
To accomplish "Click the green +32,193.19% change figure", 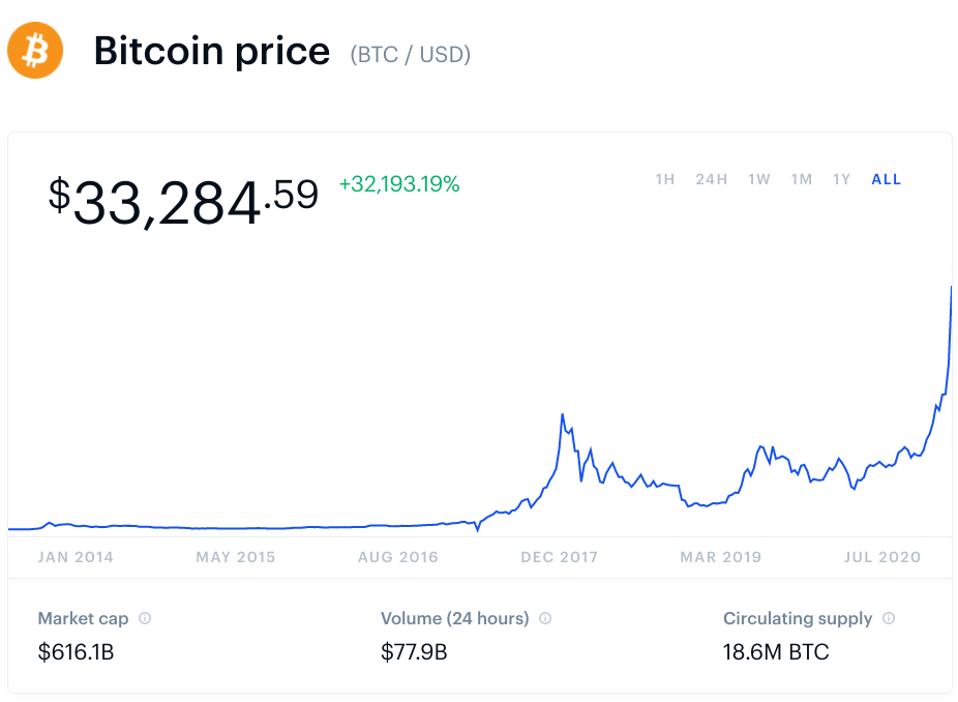I will pos(399,184).
